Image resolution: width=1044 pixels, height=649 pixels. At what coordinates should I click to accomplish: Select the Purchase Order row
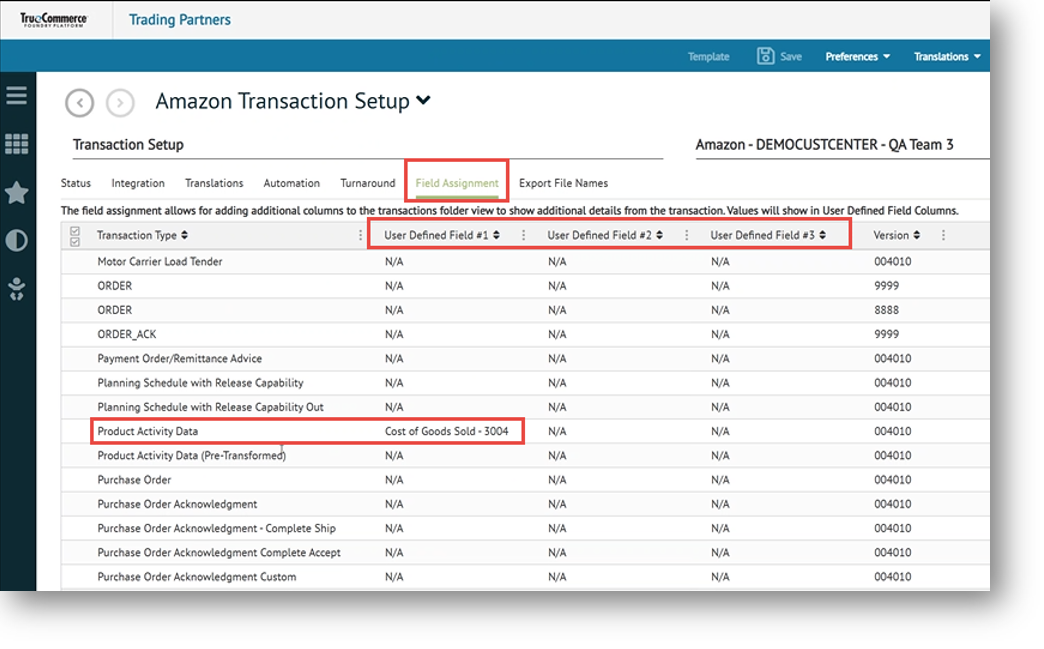coord(525,480)
